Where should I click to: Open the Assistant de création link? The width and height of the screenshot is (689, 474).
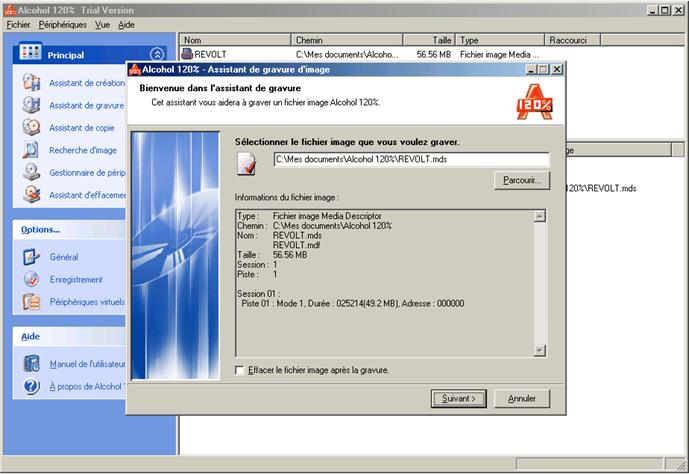pyautogui.click(x=87, y=83)
